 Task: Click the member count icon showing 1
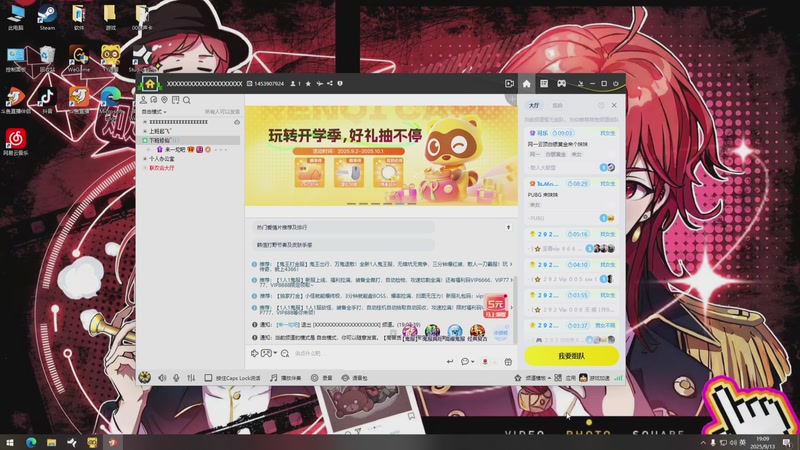coord(295,83)
